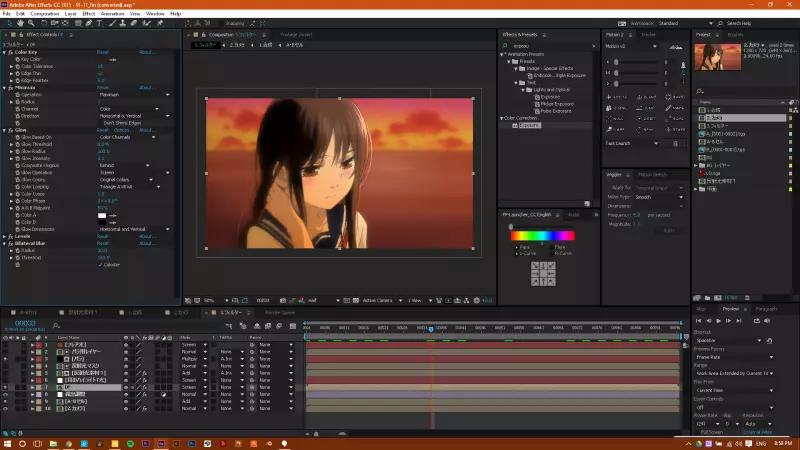Click the timeline current-time indicator marker
This screenshot has width=800, height=450.
tap(431, 329)
